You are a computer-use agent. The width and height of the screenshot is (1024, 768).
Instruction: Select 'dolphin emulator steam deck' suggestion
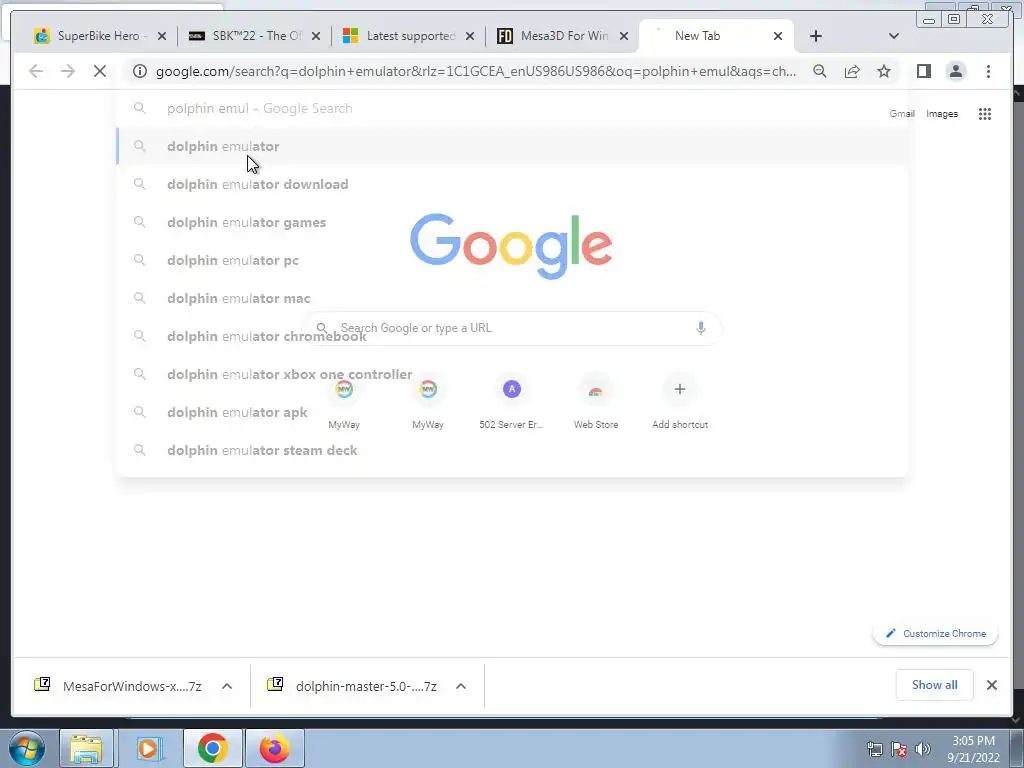(512, 451)
